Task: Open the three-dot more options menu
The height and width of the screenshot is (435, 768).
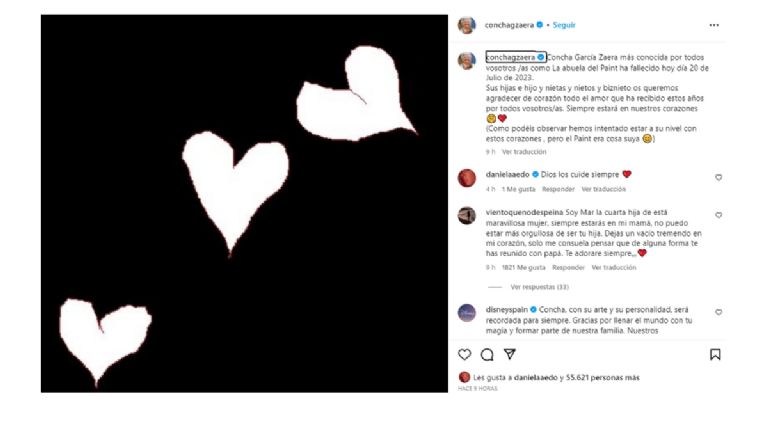Action: 714,25
